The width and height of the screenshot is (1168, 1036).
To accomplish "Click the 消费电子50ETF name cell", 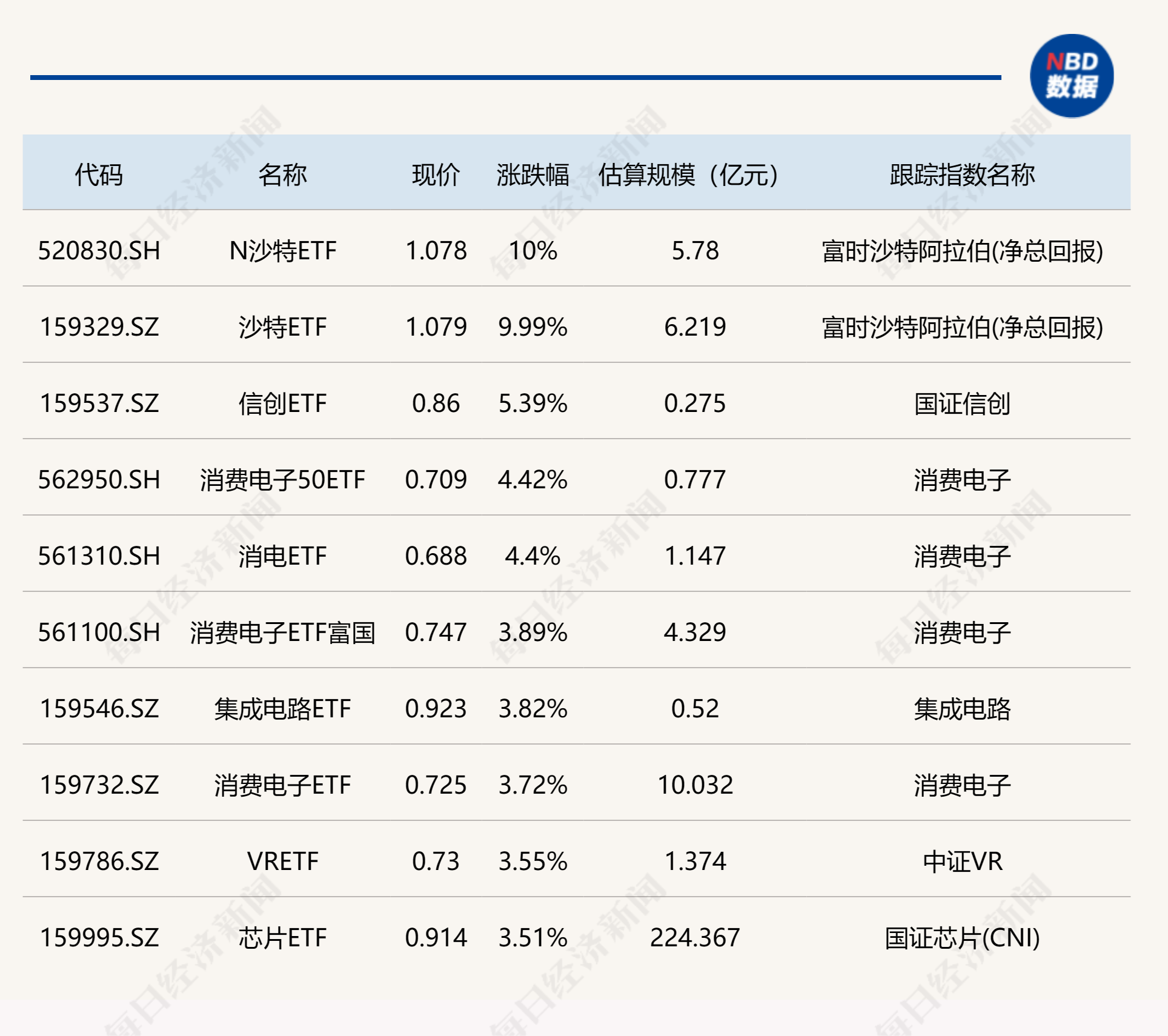I will tap(282, 480).
